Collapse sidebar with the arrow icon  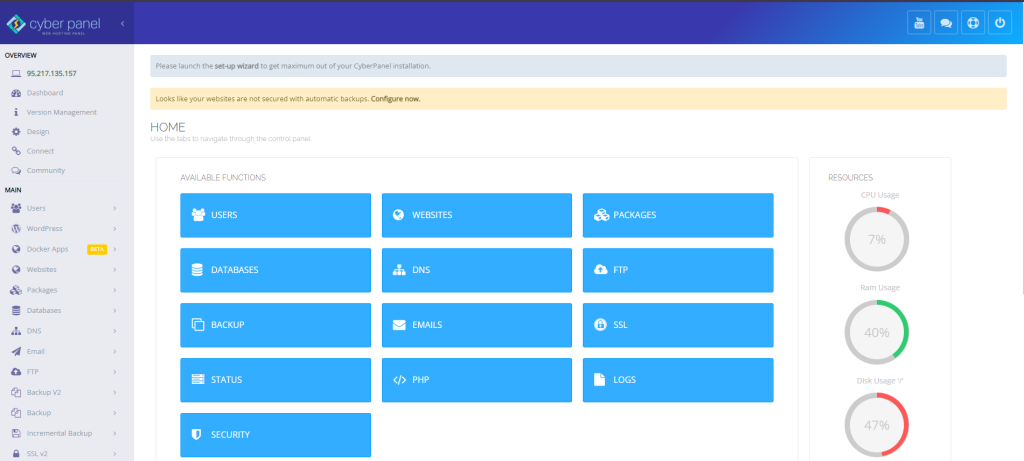[x=122, y=24]
